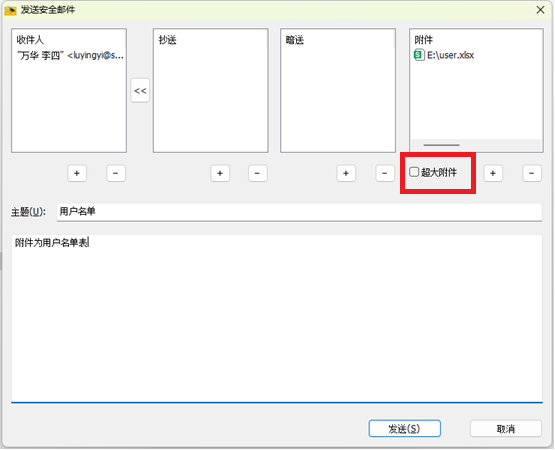The height and width of the screenshot is (450, 555).
Task: Add a BCC contact with the plus under 暗送
Action: [346, 173]
